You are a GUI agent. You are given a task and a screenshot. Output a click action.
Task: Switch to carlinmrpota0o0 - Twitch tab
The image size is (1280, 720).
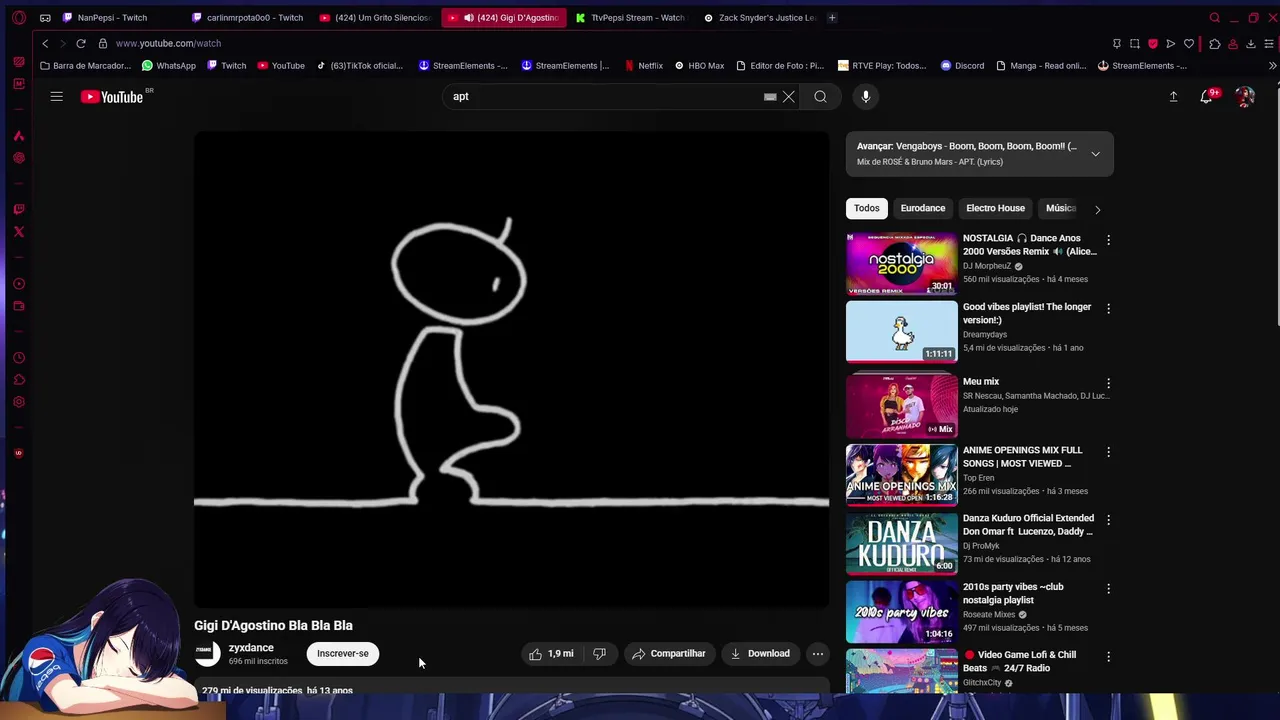click(249, 18)
